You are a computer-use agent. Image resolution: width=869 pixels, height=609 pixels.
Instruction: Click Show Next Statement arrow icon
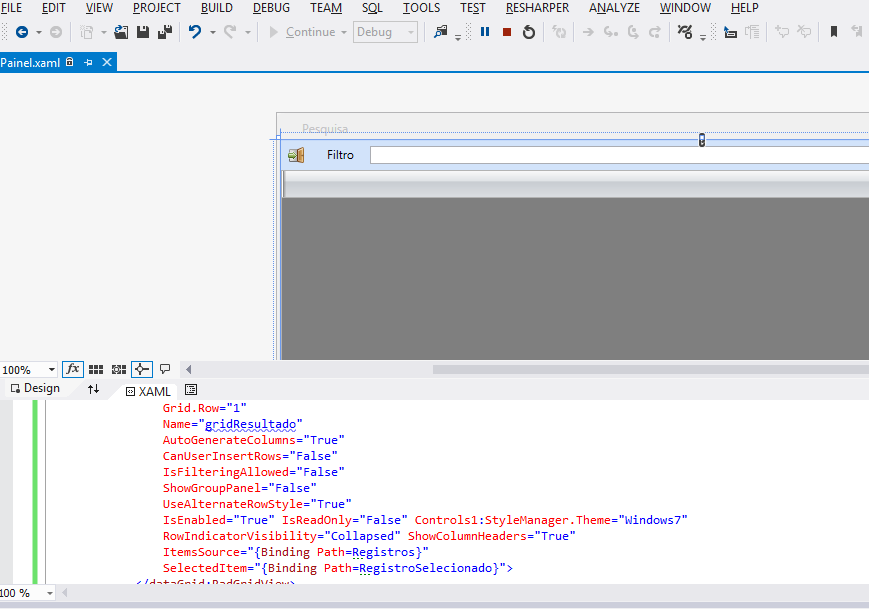click(x=588, y=32)
